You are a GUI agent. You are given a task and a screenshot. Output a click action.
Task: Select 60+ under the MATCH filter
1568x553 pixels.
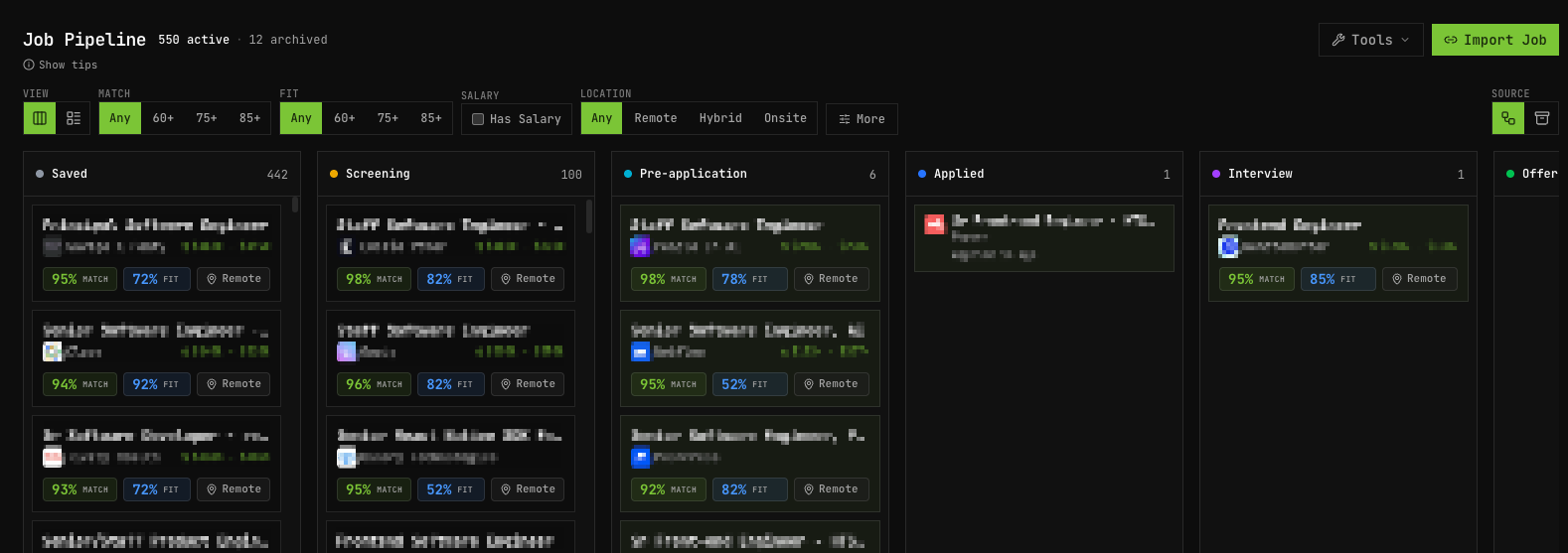pos(163,118)
